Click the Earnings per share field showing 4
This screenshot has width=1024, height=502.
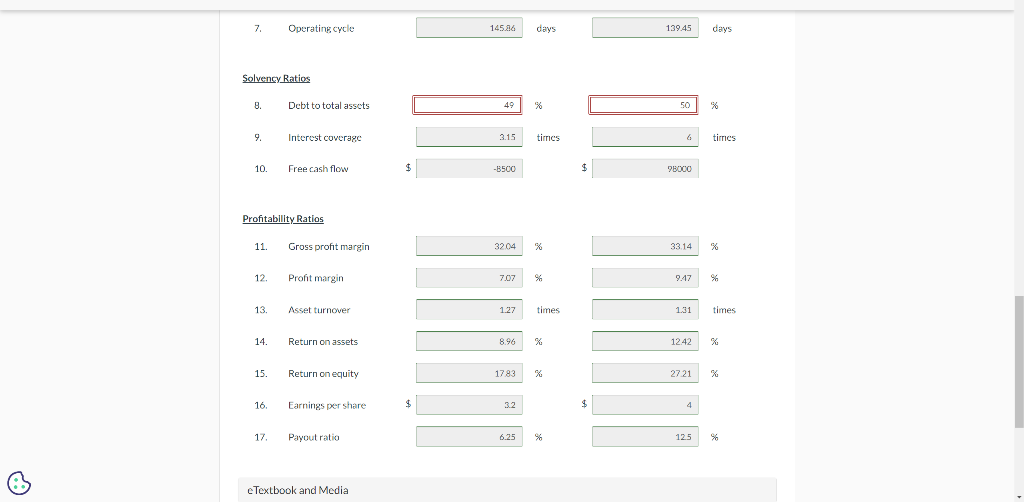(x=645, y=405)
